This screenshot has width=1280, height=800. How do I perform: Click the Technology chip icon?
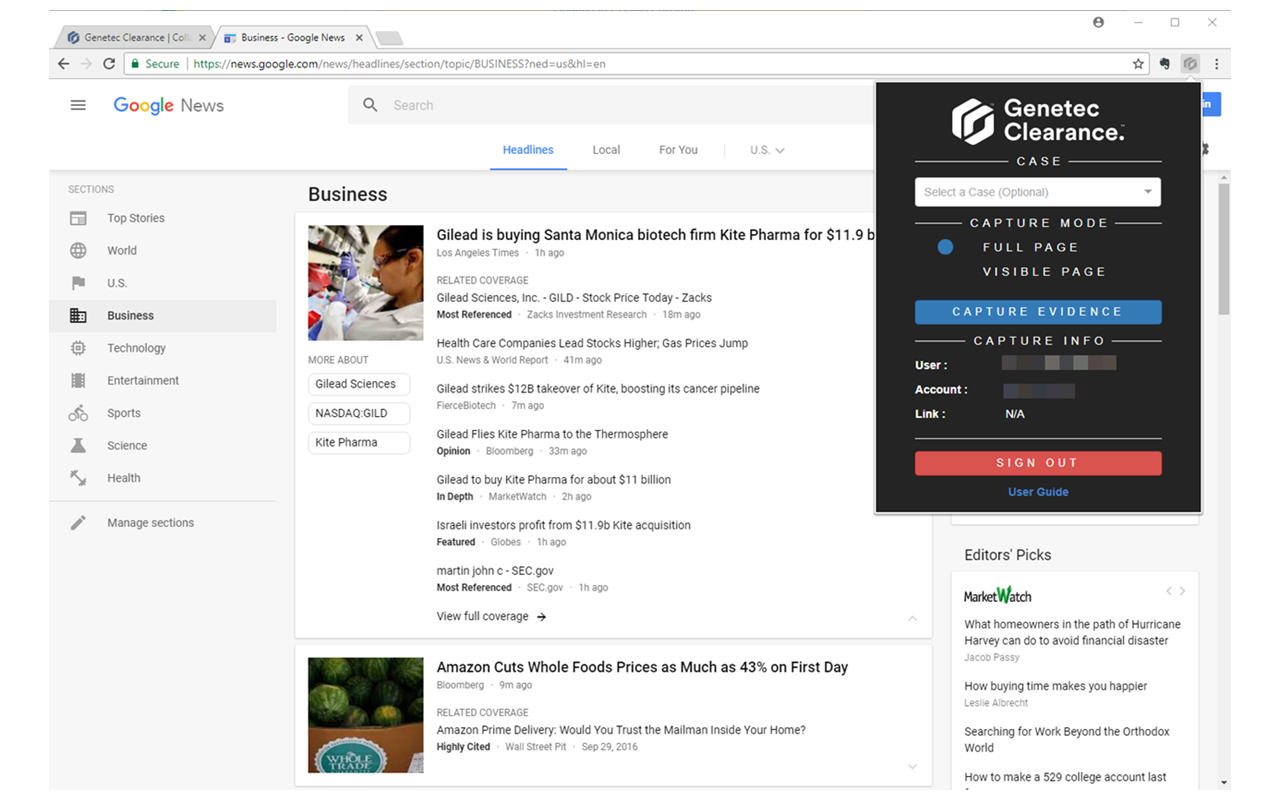pyautogui.click(x=78, y=348)
